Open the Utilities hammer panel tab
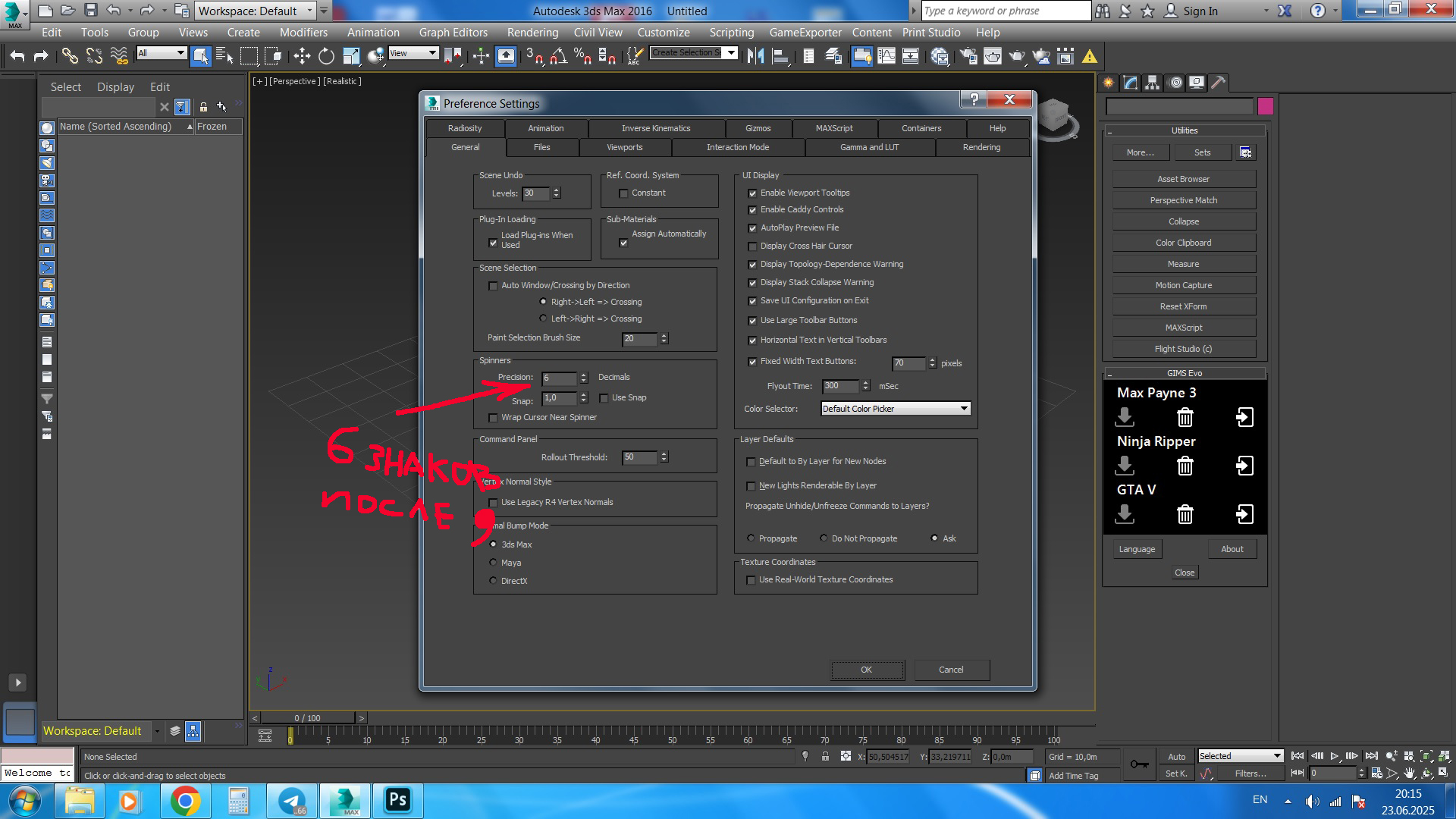The image size is (1456, 819). 1217,83
